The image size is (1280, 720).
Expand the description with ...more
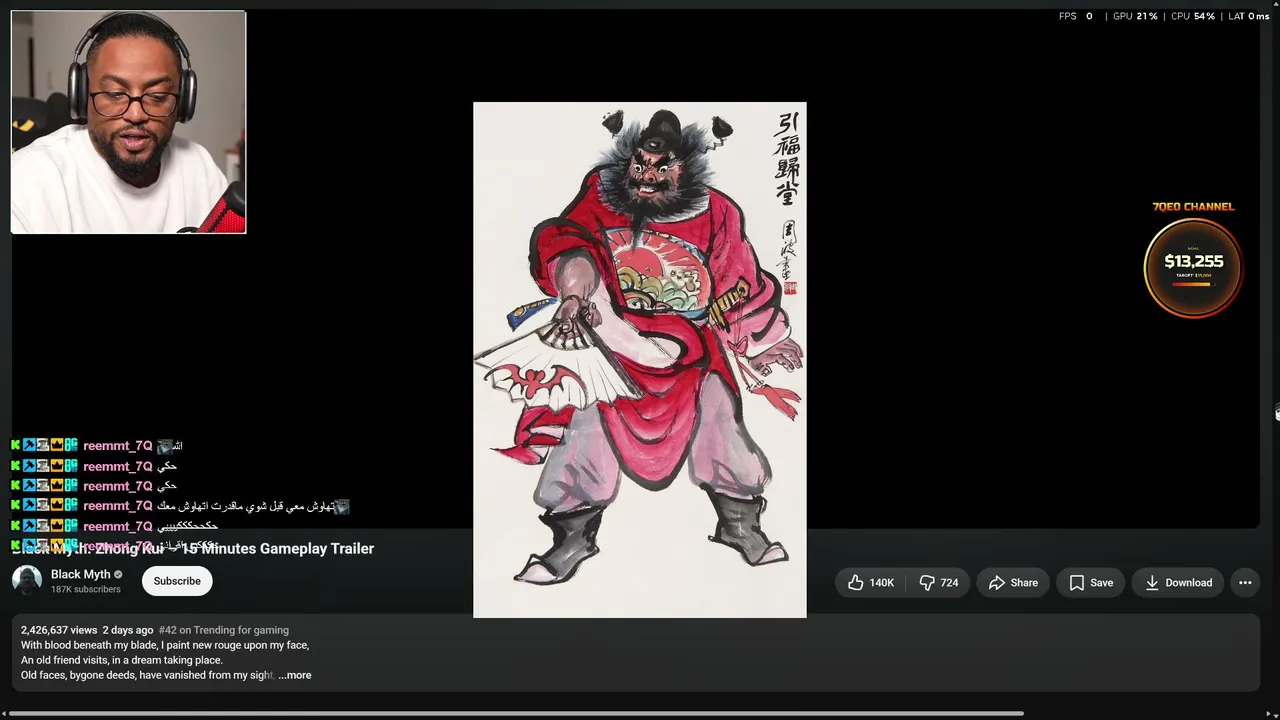pos(295,675)
